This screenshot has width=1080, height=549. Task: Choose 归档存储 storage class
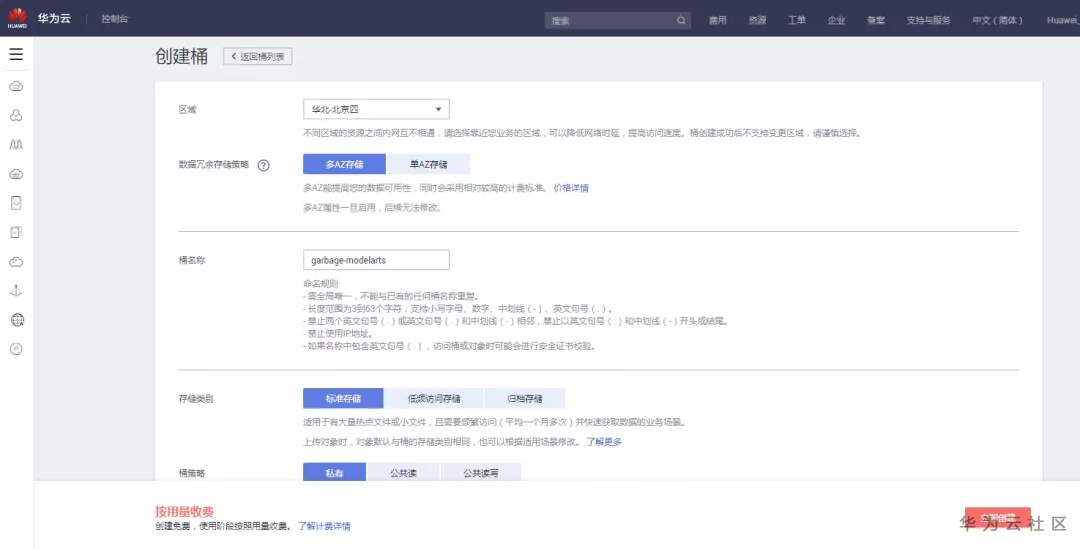tap(525, 398)
